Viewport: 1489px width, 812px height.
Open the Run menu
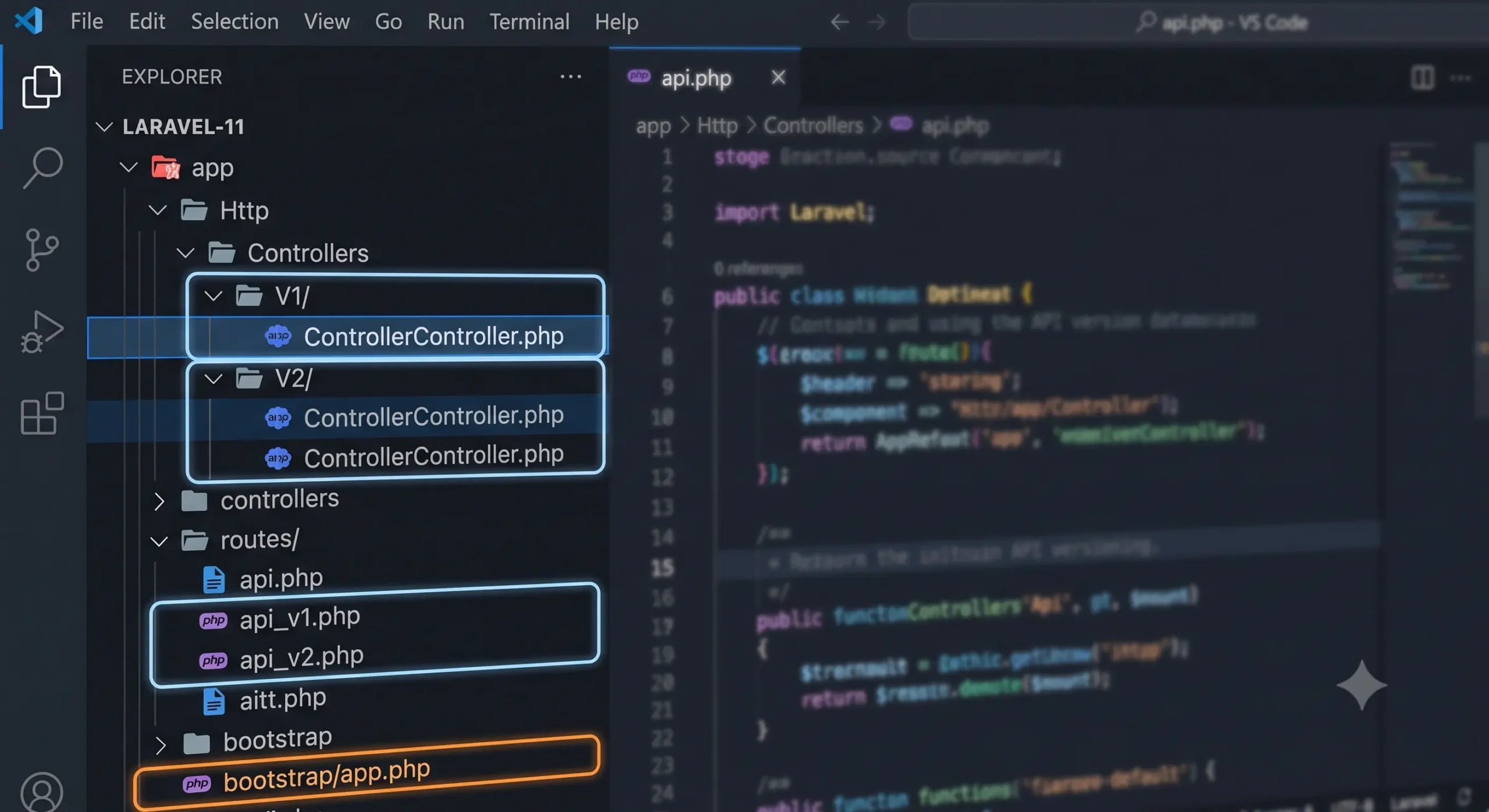[446, 22]
